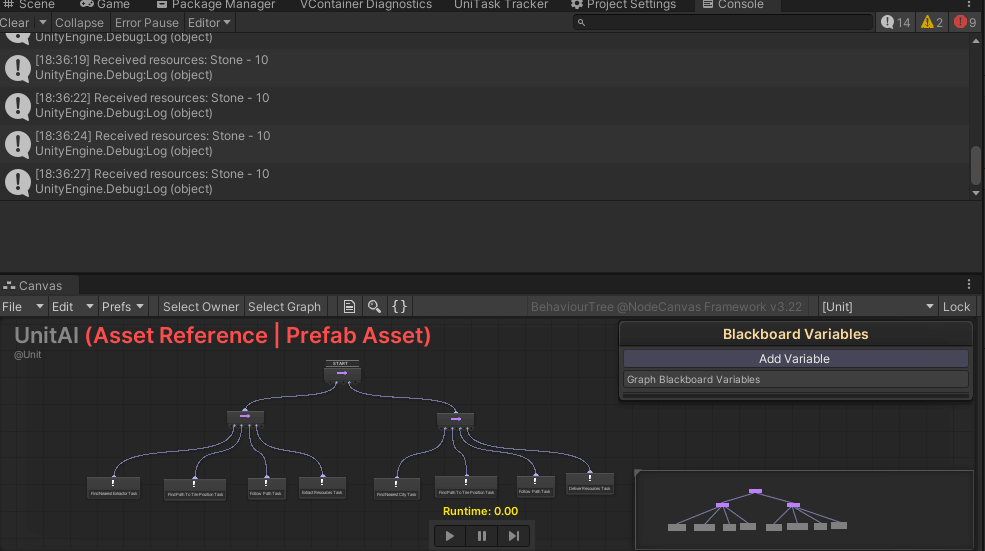Select left Find Path To Tile Position node
Viewport: 985px width, 551px height.
point(195,489)
